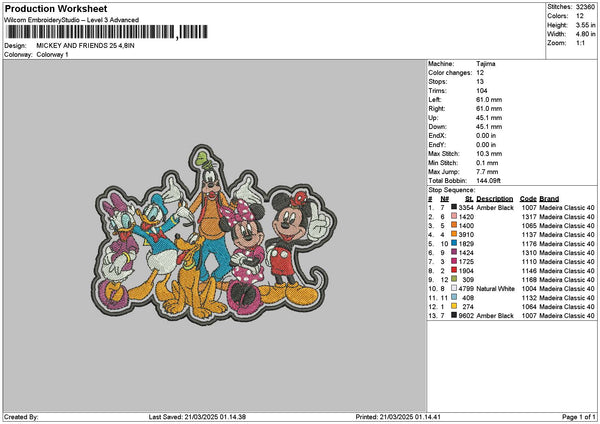600x424 pixels.
Task: Click thread code "1146"
Action: tap(529, 271)
